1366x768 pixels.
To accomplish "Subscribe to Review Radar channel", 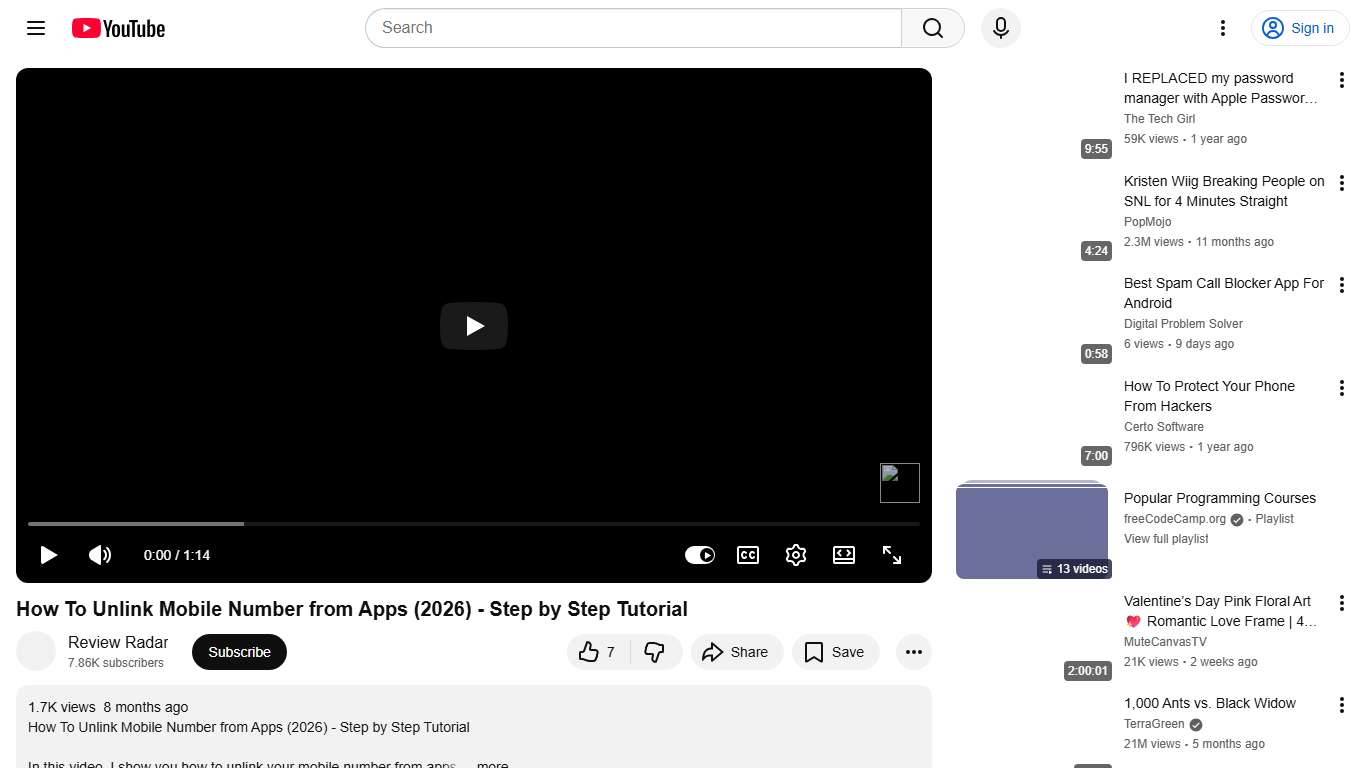I will tap(239, 651).
